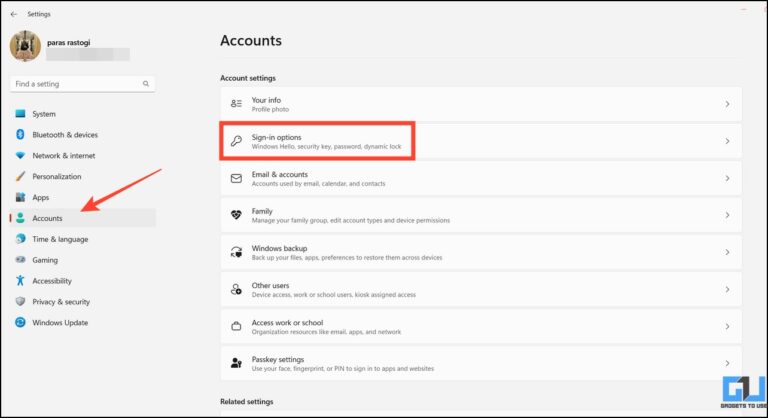
Task: Click the Privacy & security shield icon
Action: 20,302
